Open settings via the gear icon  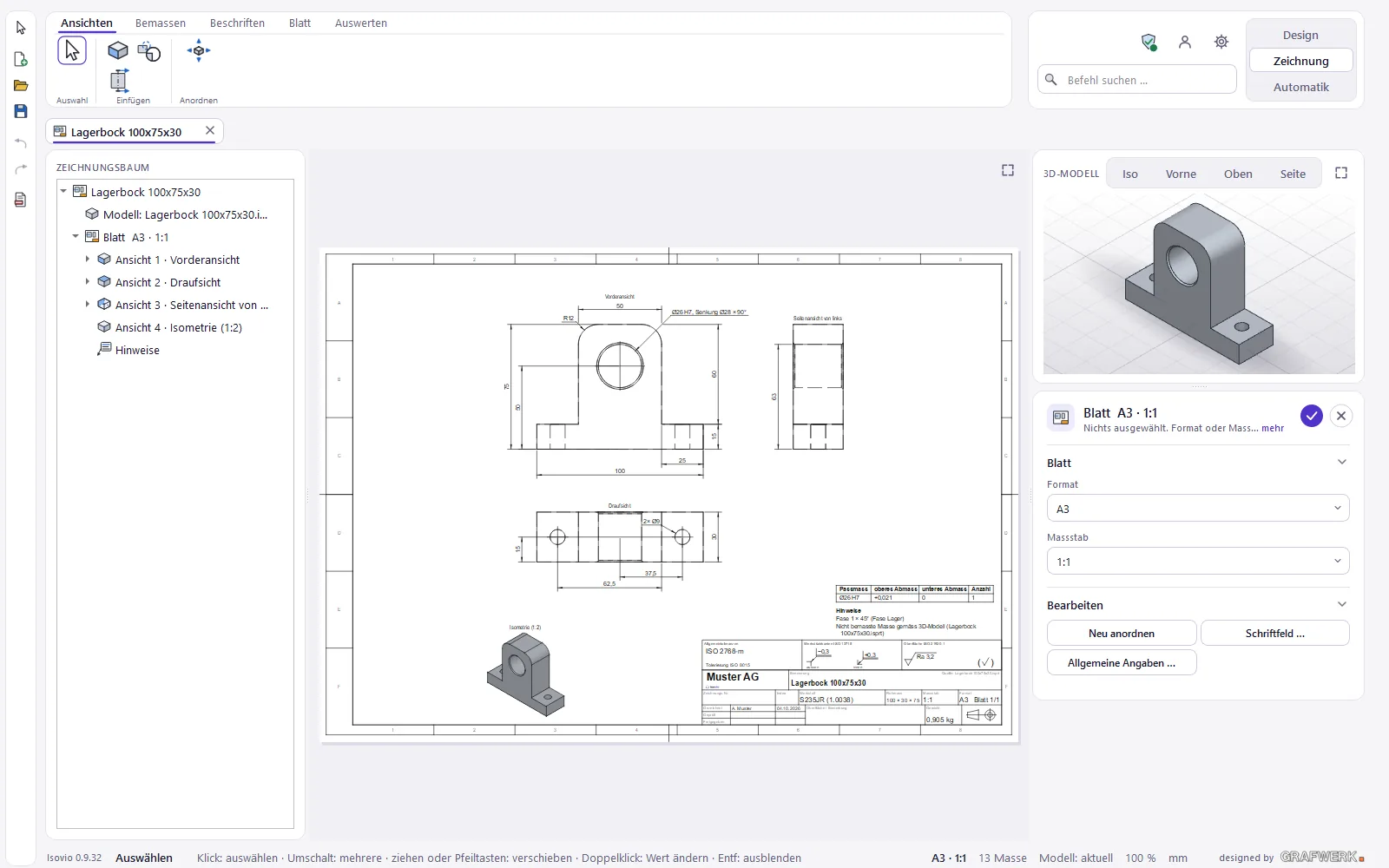click(1221, 42)
